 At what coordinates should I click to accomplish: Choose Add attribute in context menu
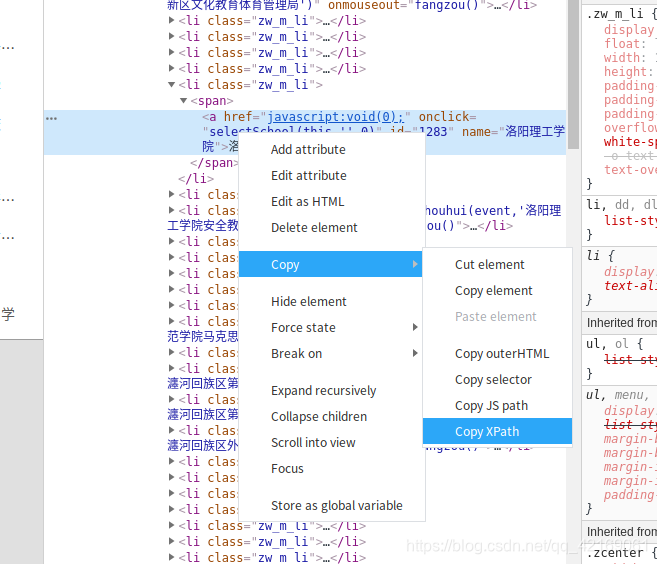[x=308, y=150]
